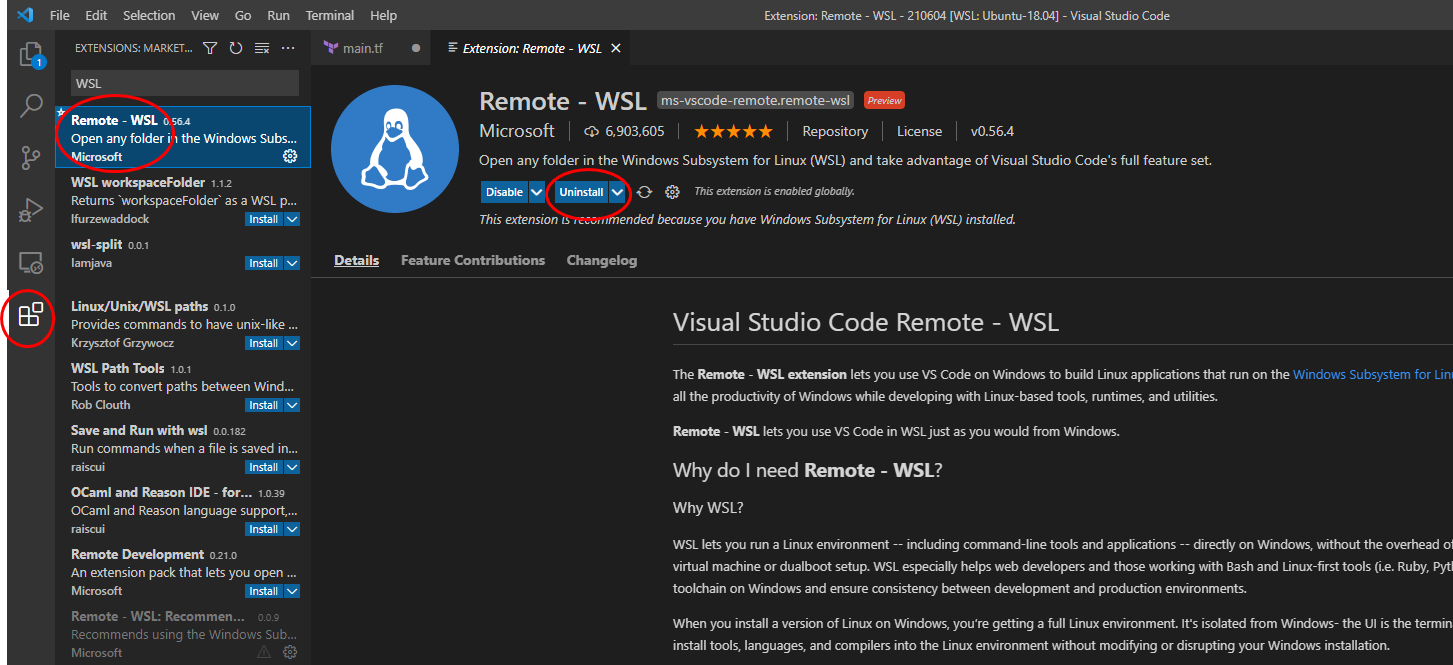This screenshot has width=1453, height=665.
Task: Click the manage gear on Remote - WSL: Recommender
Action: point(290,652)
